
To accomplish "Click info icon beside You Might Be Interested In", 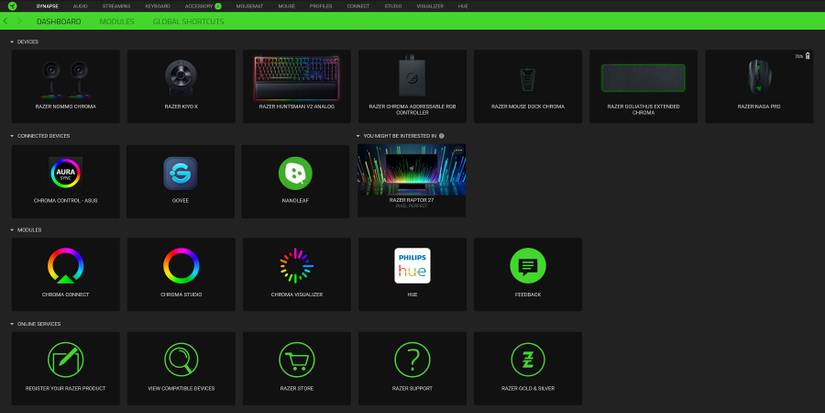I will pyautogui.click(x=441, y=136).
